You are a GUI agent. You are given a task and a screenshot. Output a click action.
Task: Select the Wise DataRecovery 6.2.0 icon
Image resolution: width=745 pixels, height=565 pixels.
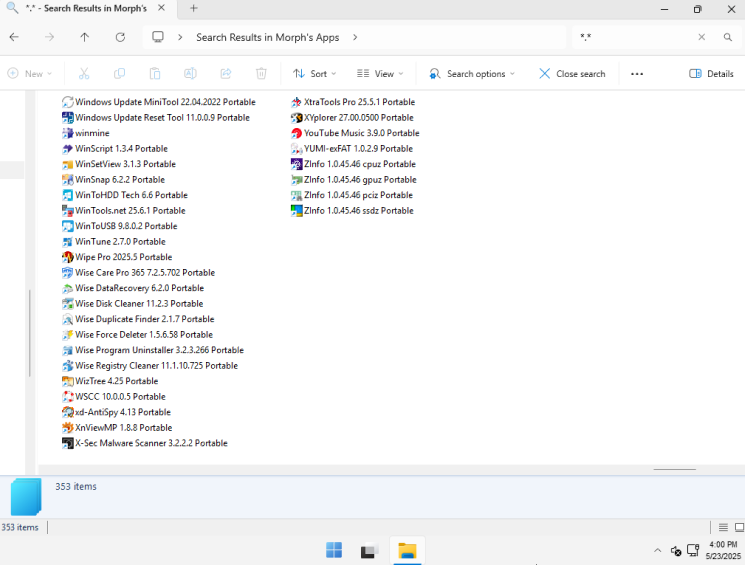click(67, 288)
